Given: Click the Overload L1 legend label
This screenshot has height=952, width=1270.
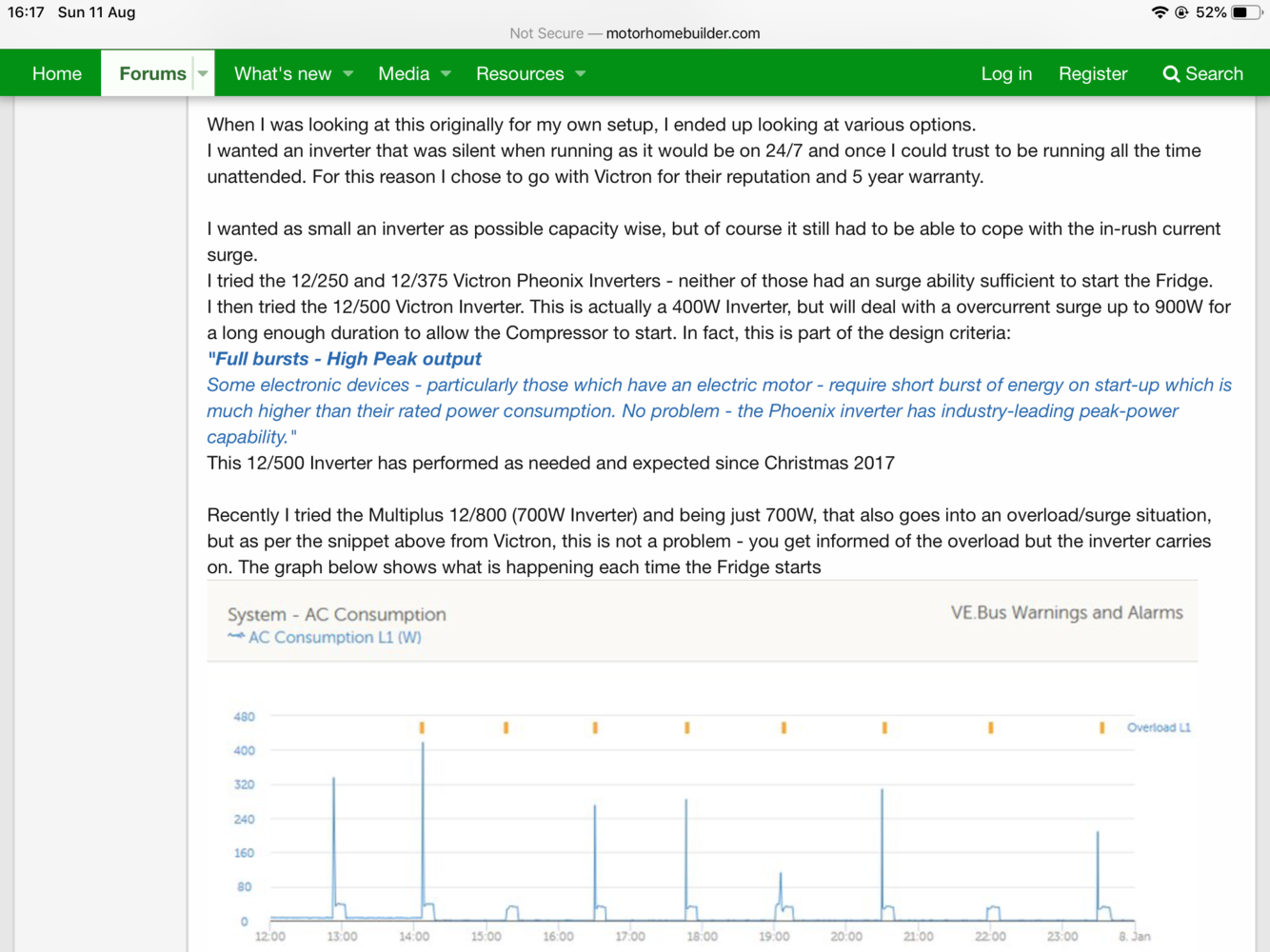Looking at the screenshot, I should (x=1159, y=727).
